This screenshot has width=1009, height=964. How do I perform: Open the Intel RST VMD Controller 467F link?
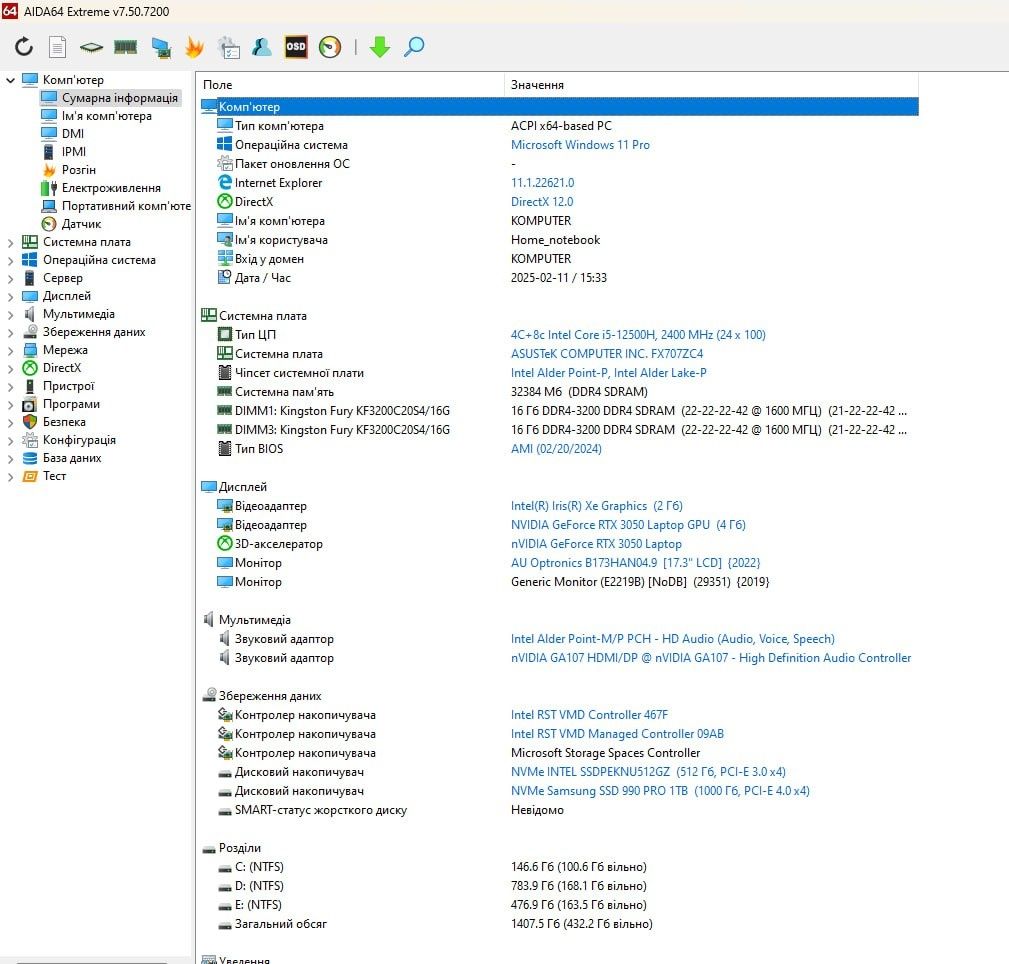[x=589, y=715]
